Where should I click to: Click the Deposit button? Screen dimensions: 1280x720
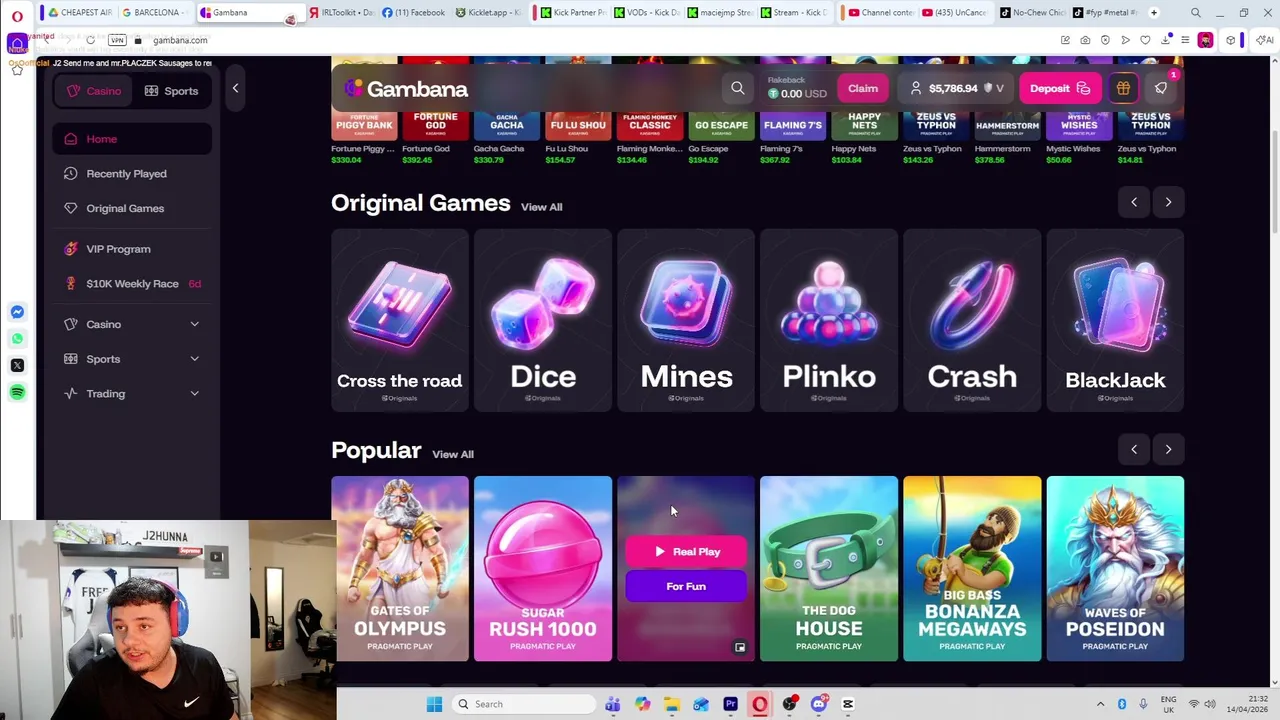pyautogui.click(x=1060, y=88)
